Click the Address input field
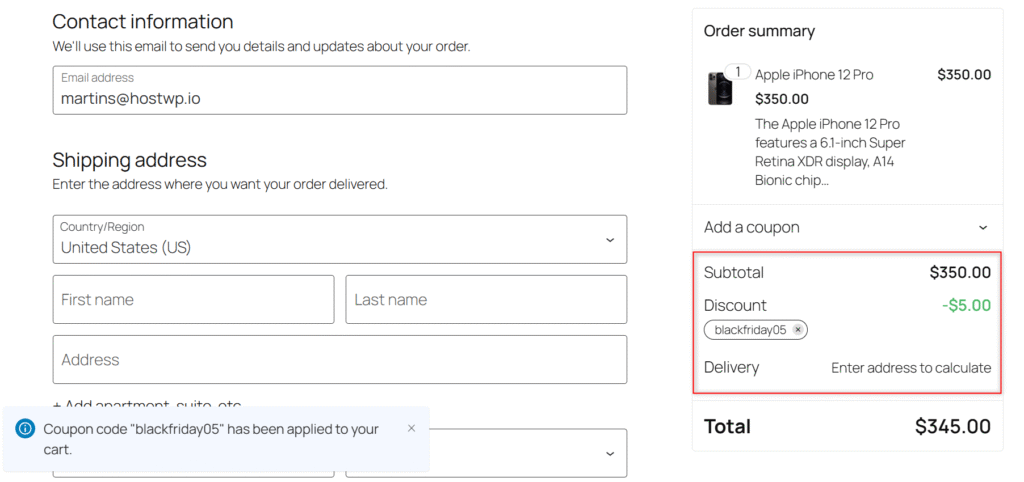Image resolution: width=1024 pixels, height=482 pixels. pos(340,360)
